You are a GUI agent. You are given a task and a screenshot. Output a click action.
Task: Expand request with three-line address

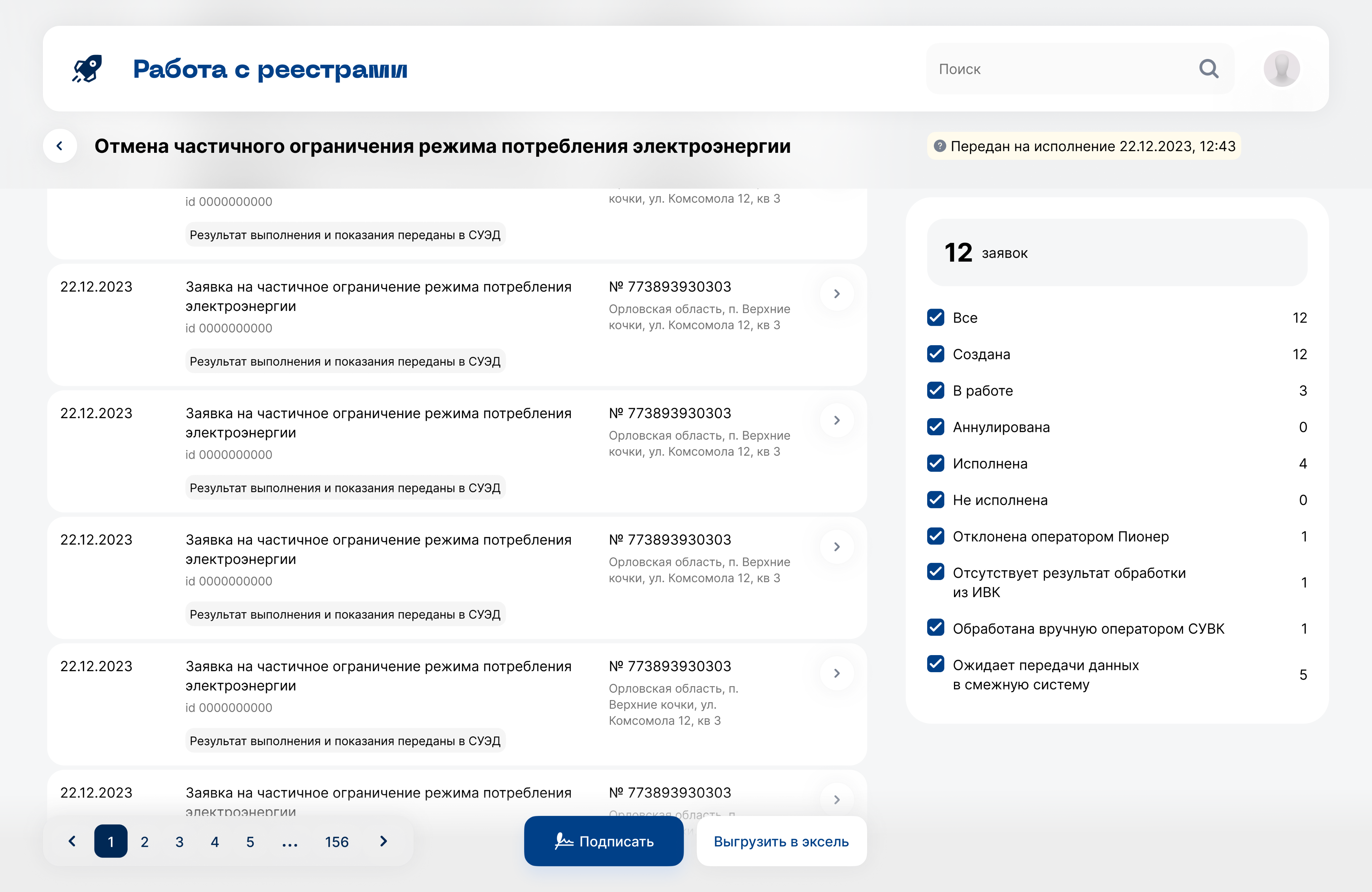click(x=836, y=673)
